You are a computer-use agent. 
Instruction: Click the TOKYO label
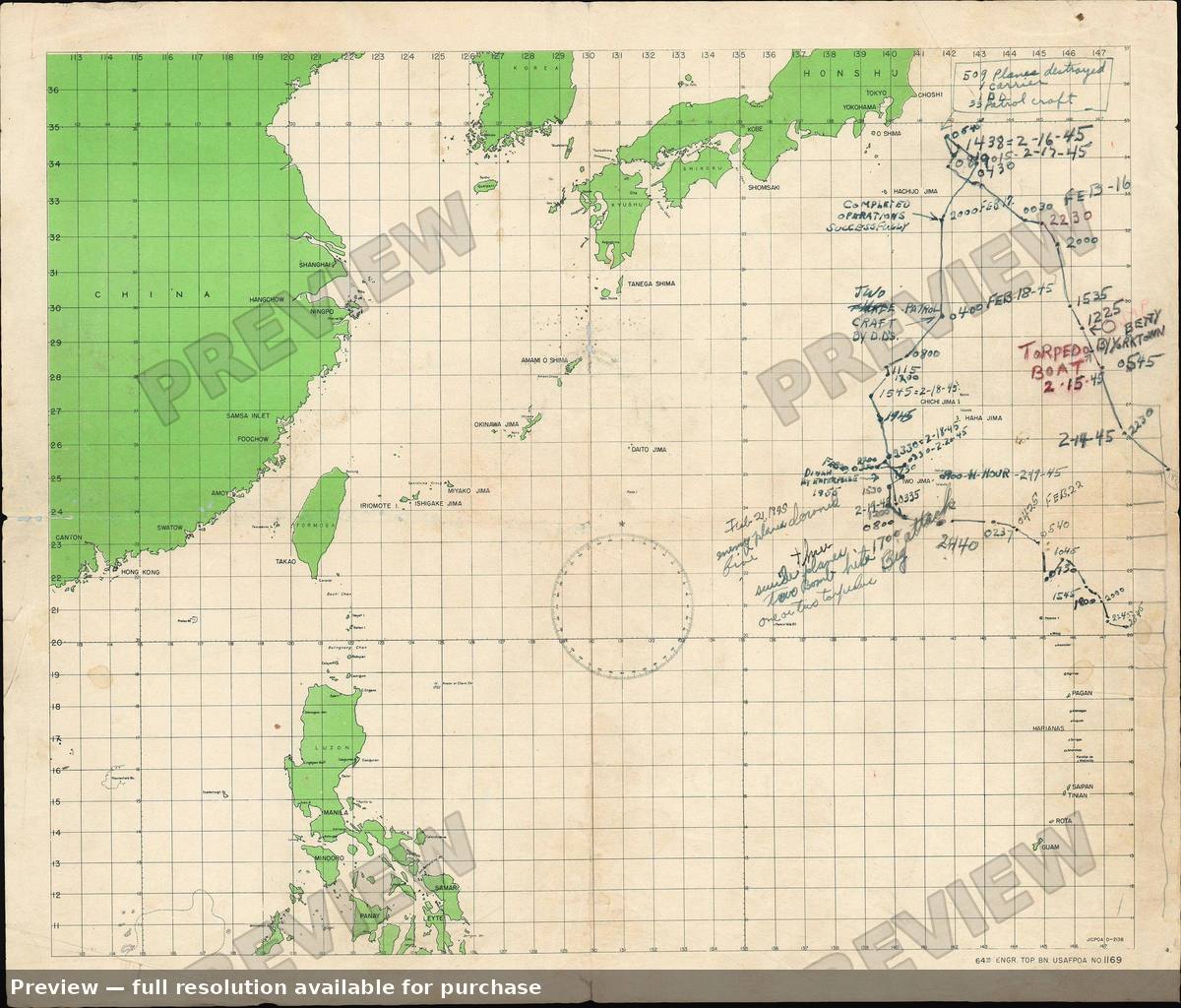coord(877,93)
